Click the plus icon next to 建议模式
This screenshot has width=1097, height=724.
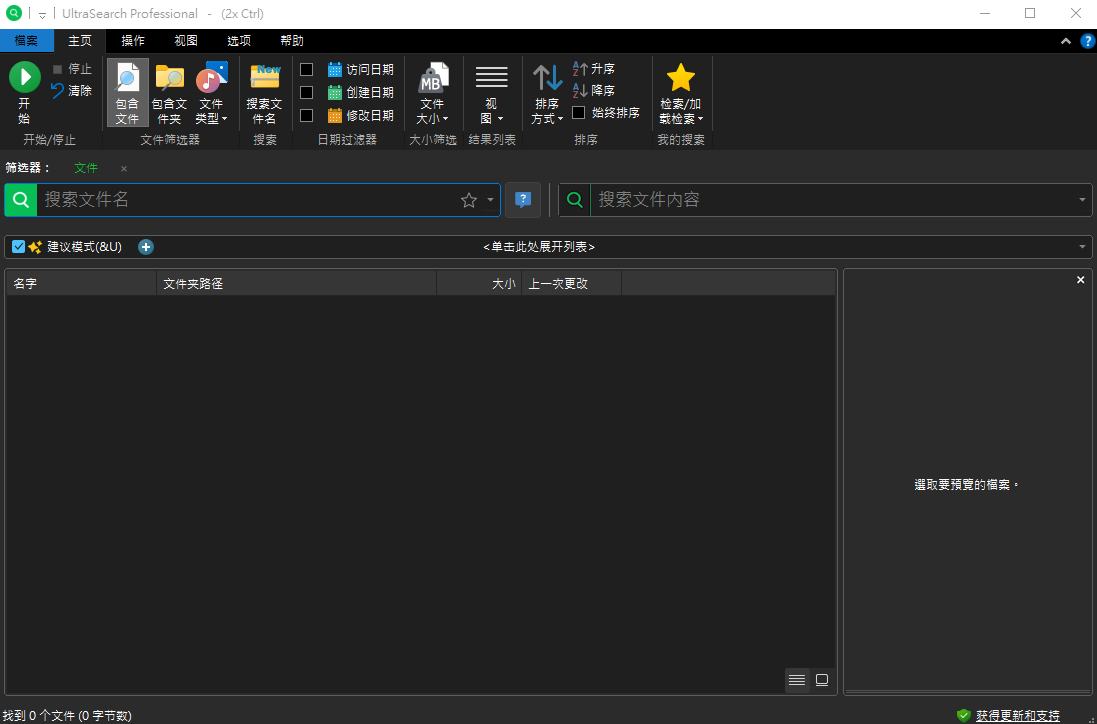[x=146, y=247]
